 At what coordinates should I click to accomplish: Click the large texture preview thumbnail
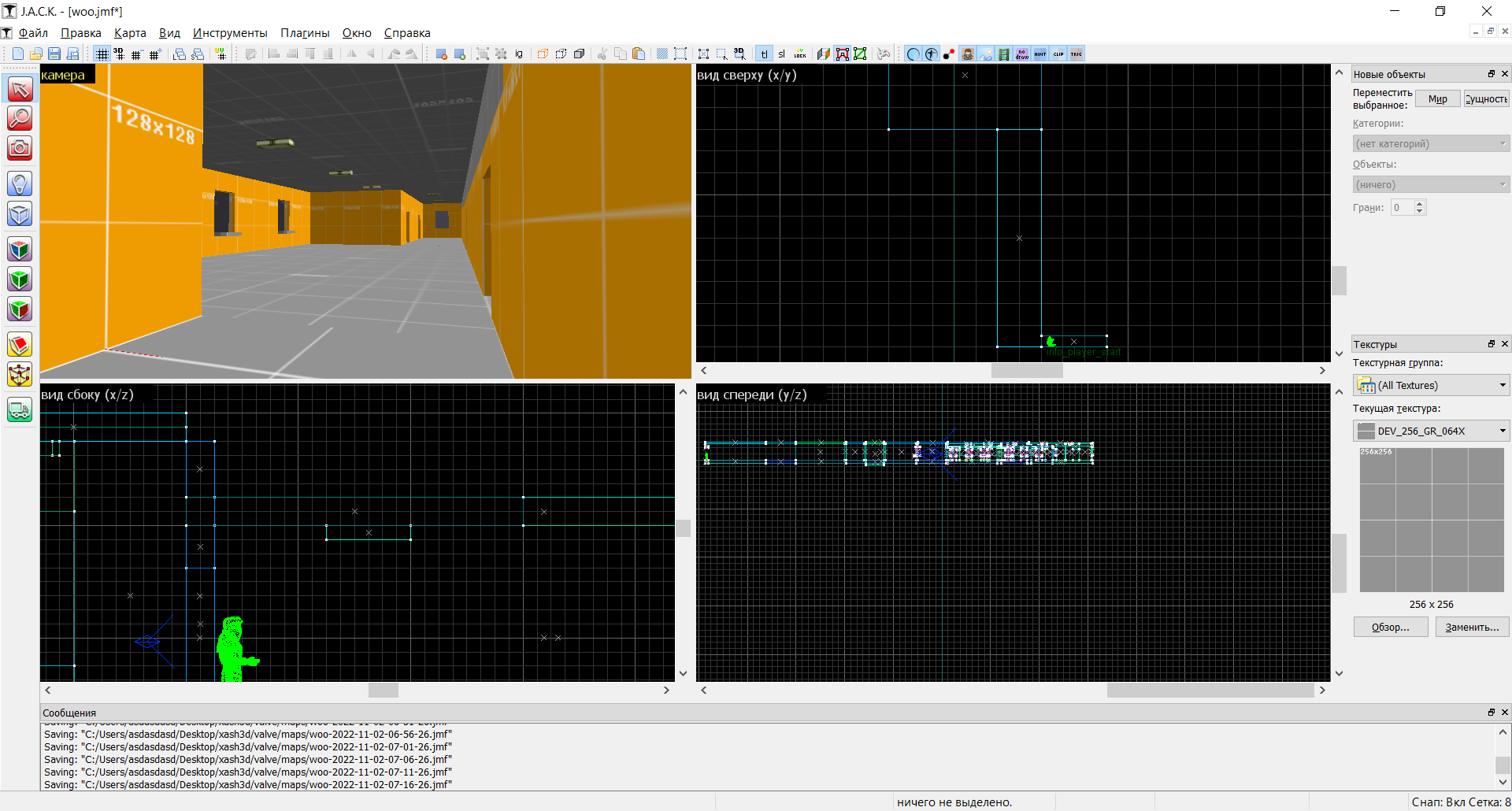coord(1432,520)
